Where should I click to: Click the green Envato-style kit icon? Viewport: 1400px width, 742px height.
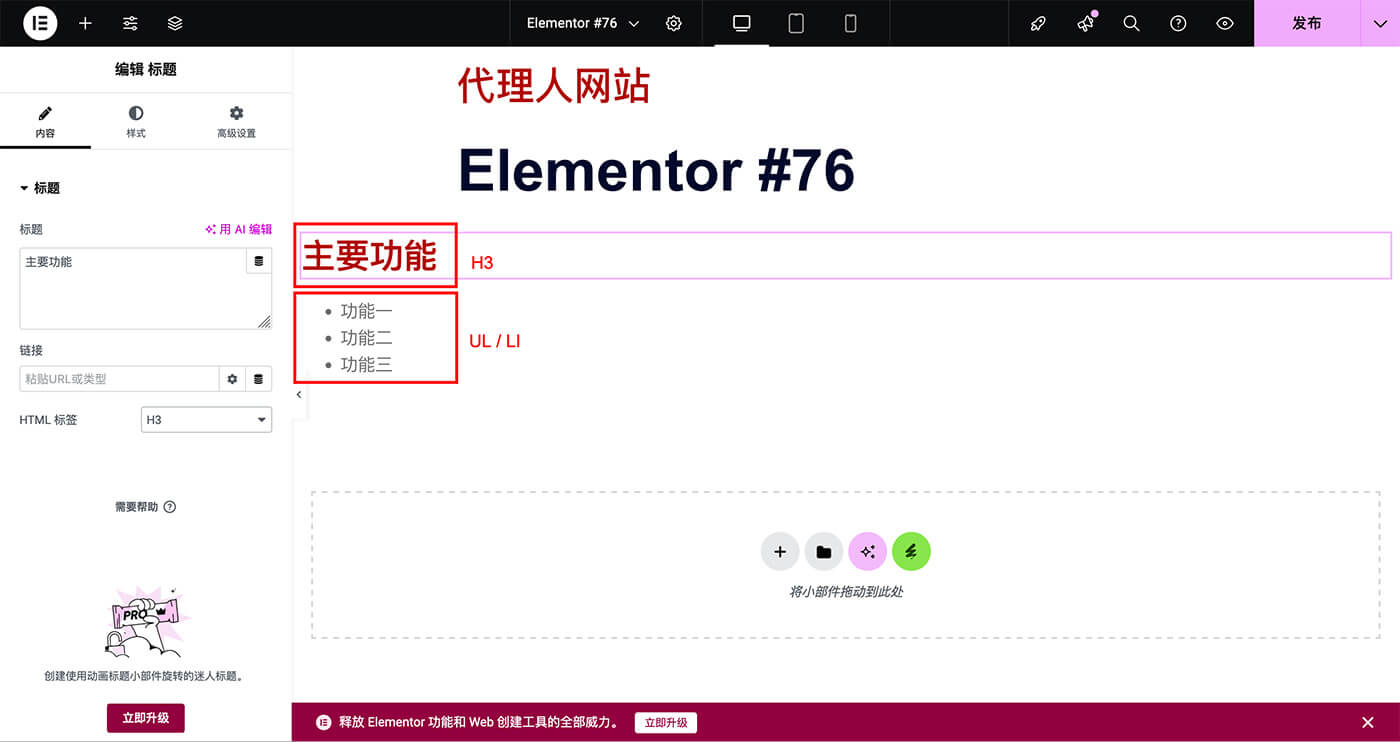[x=911, y=551]
